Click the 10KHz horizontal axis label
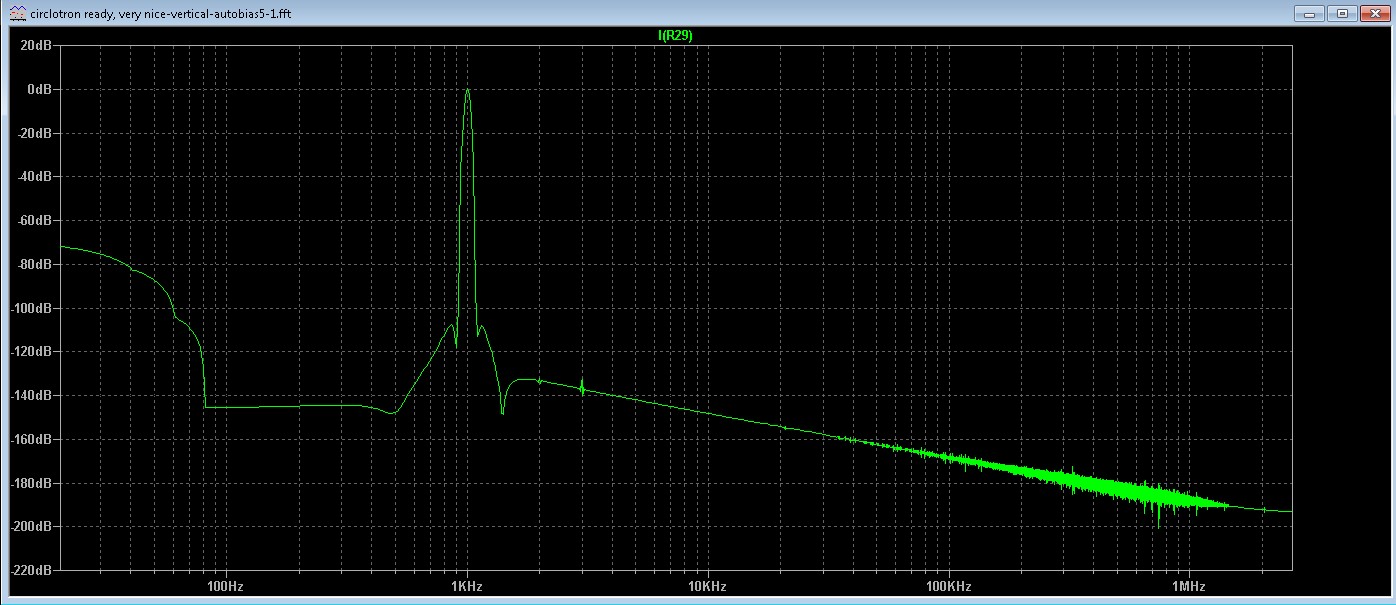Viewport: 1396px width, 605px height. (707, 584)
